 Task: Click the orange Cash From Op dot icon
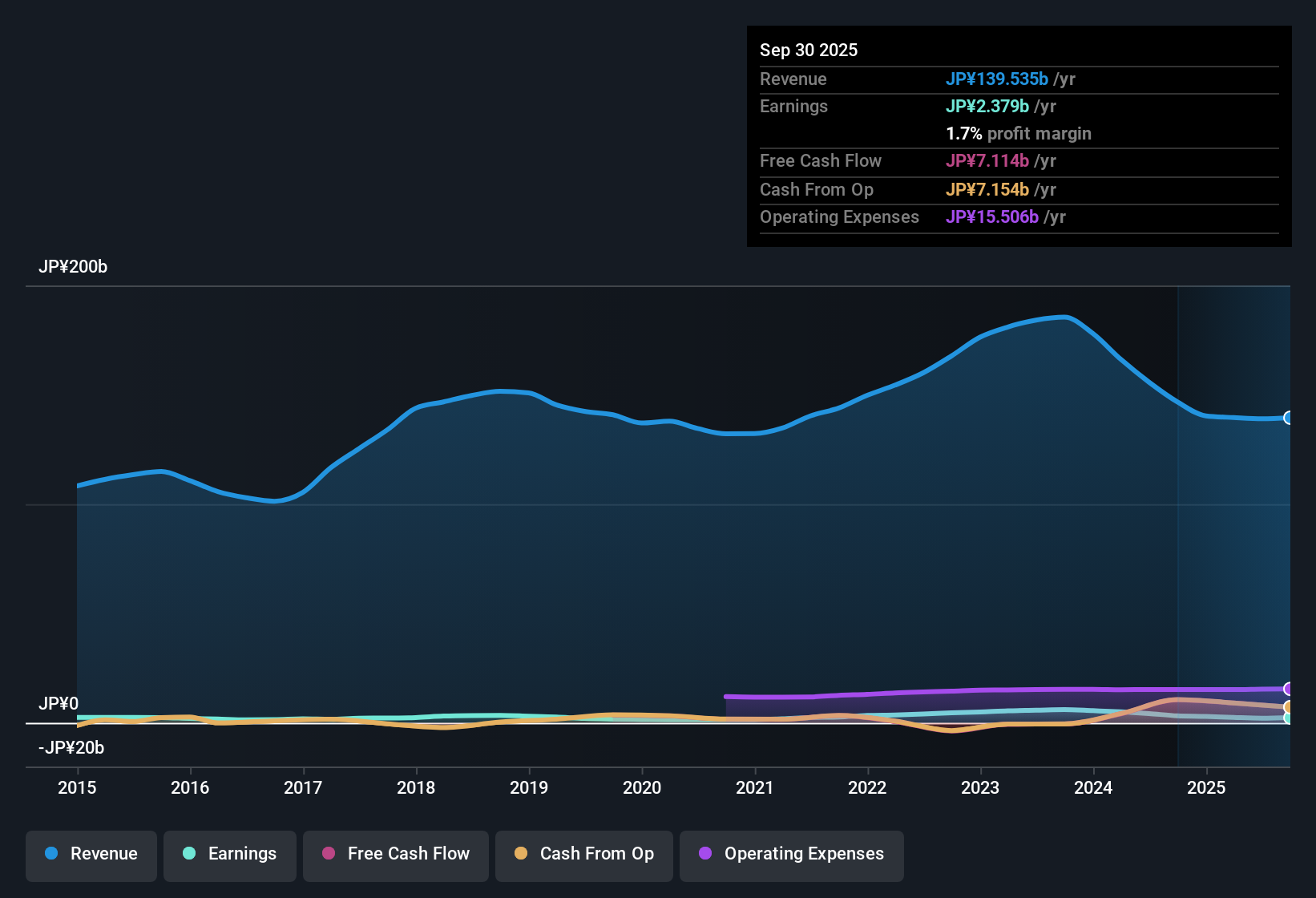pos(521,854)
